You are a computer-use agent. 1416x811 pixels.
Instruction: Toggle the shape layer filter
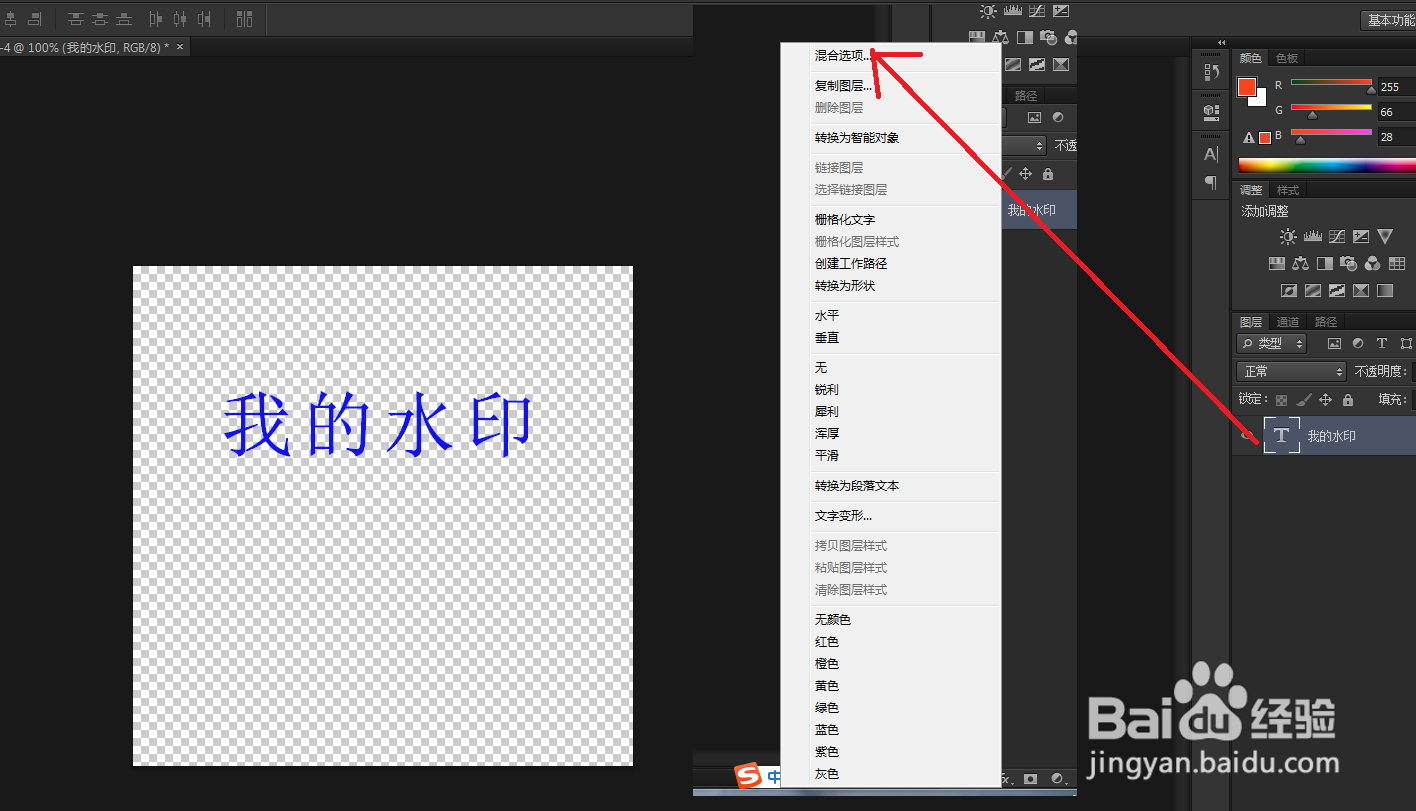tap(1406, 343)
